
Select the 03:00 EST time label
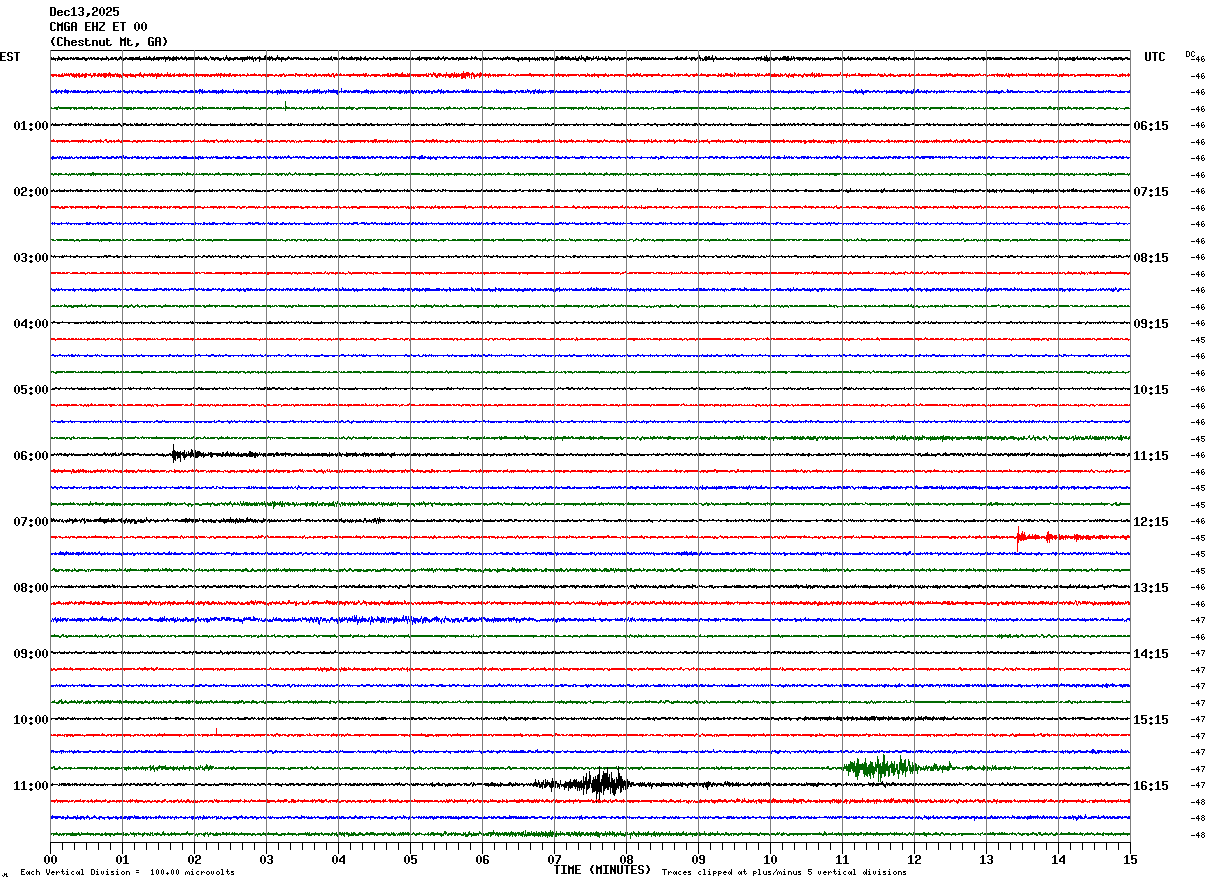[x=30, y=258]
